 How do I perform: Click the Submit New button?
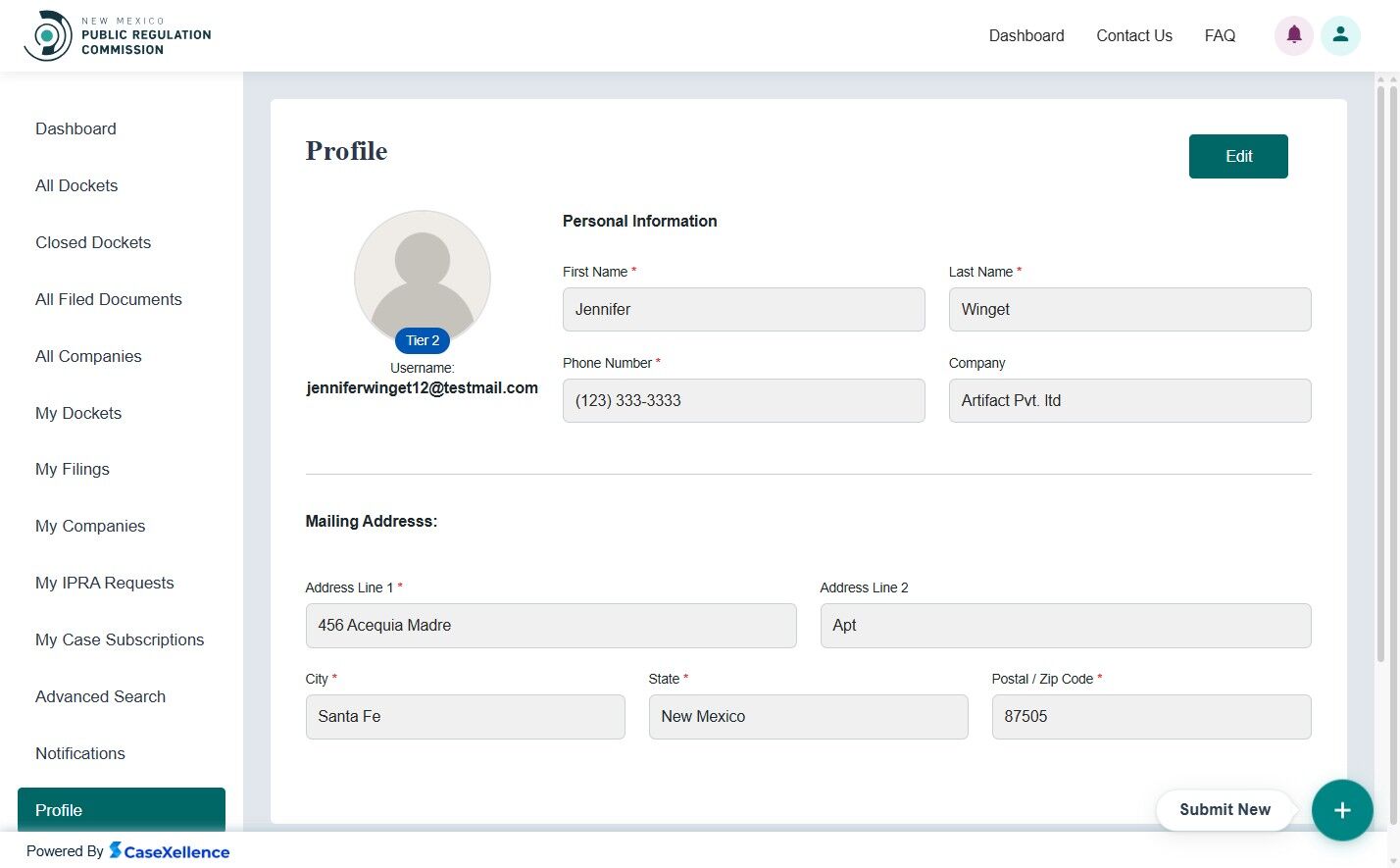tap(1225, 809)
